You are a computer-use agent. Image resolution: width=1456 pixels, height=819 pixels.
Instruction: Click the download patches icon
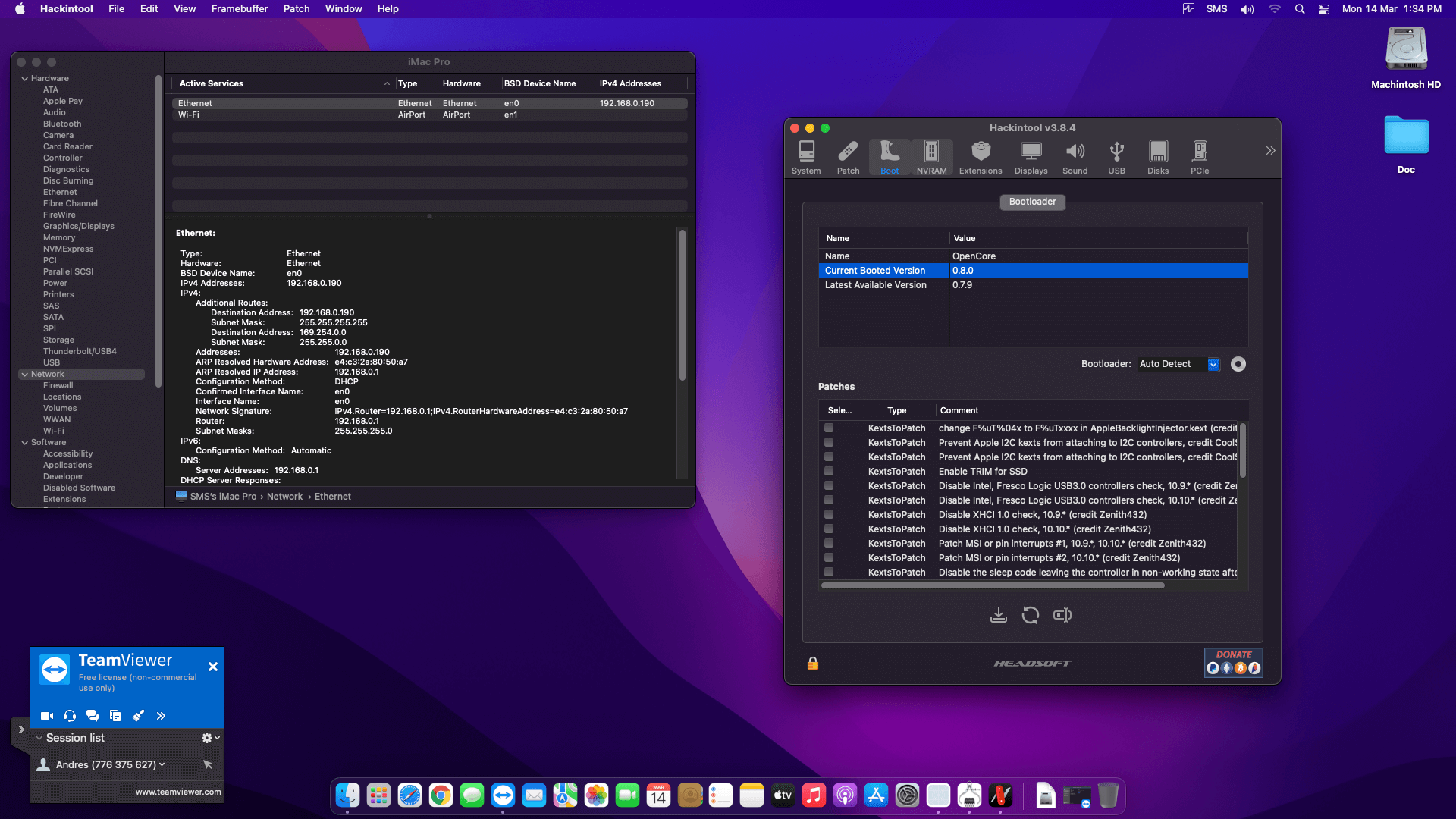tap(999, 615)
